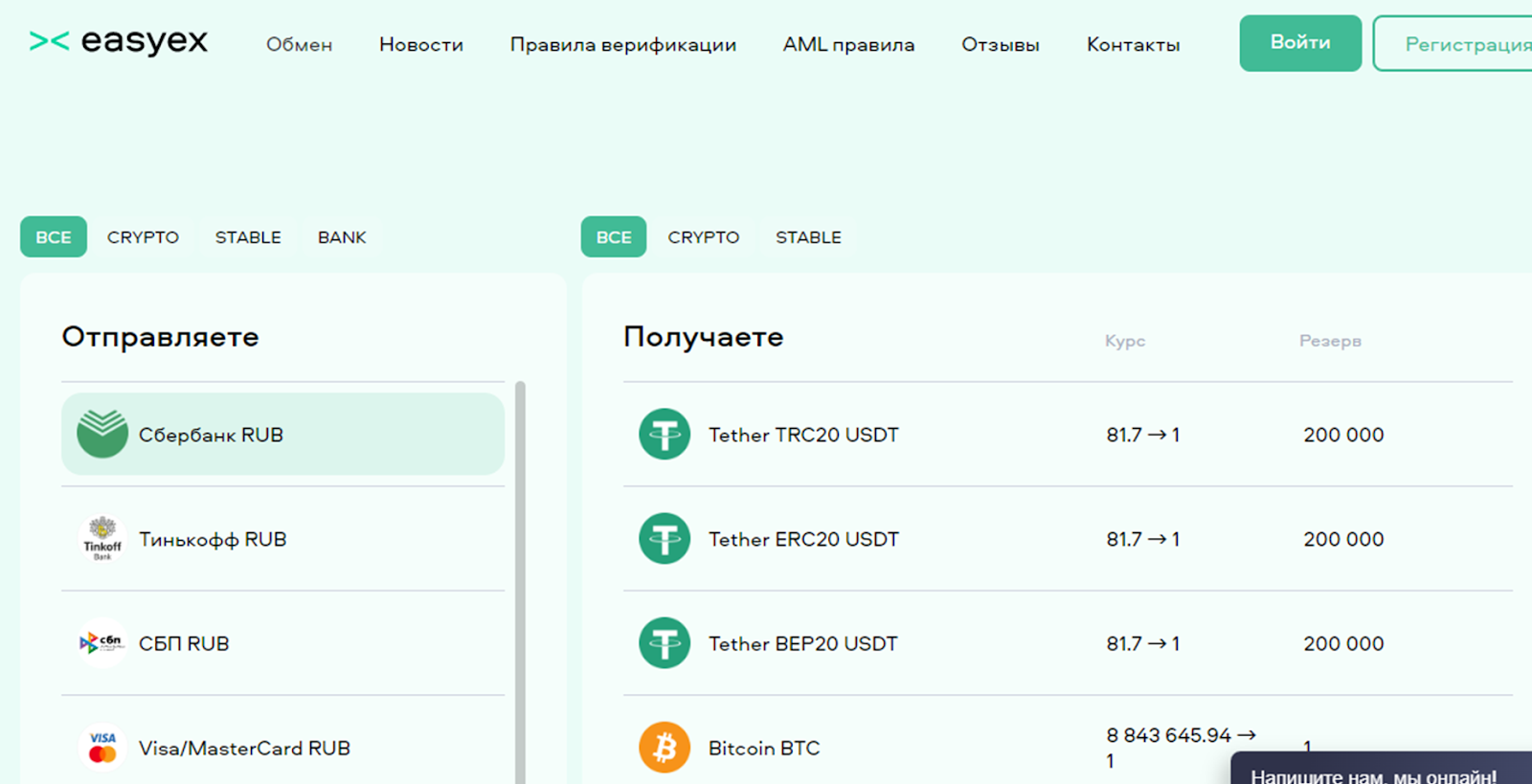
Task: Click the Tether TRC20 coin icon
Action: pyautogui.click(x=665, y=435)
